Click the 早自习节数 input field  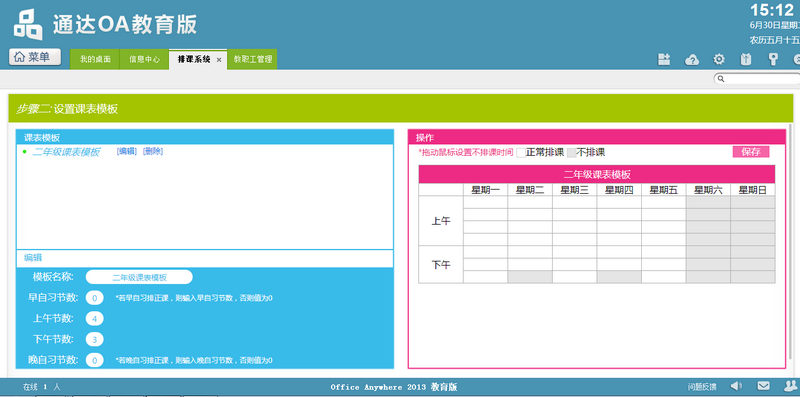click(94, 297)
